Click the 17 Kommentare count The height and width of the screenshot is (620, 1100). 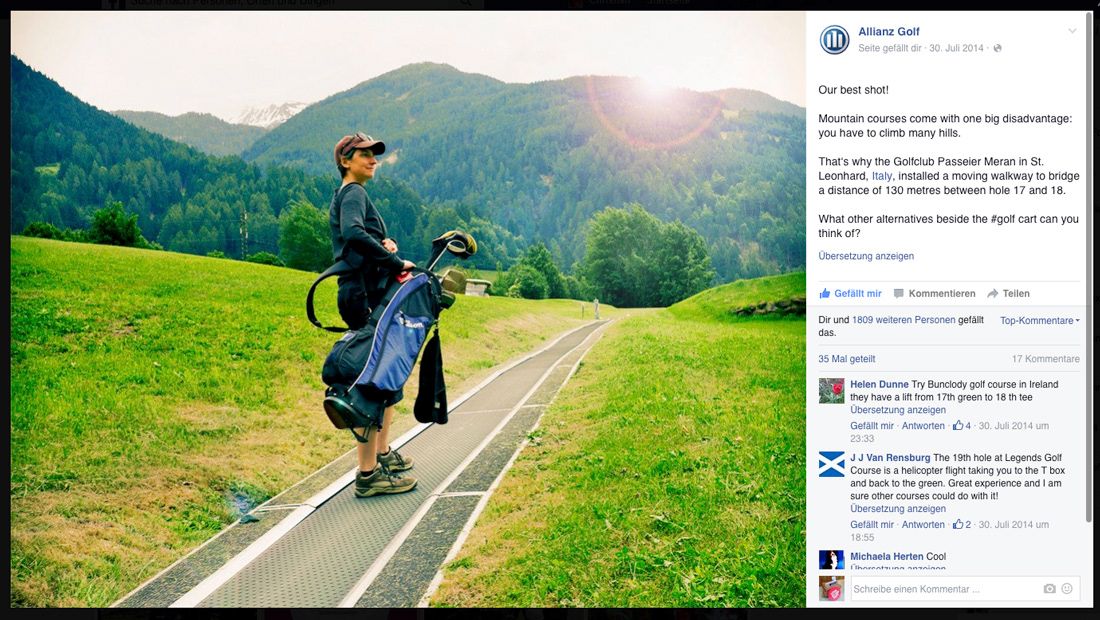1045,358
